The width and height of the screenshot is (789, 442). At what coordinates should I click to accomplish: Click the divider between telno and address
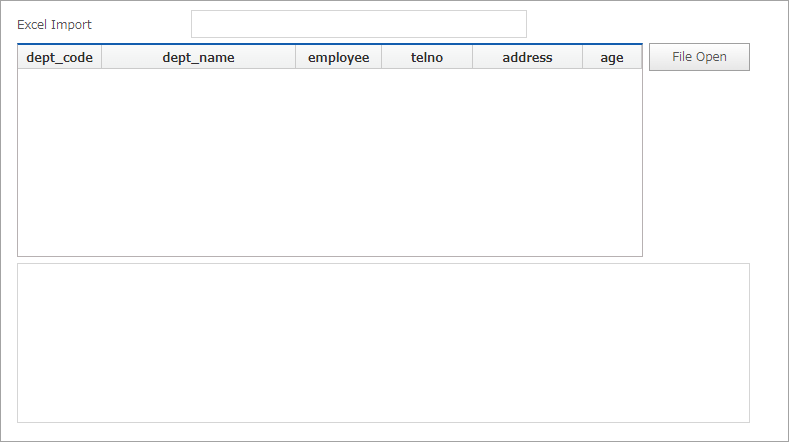click(472, 58)
